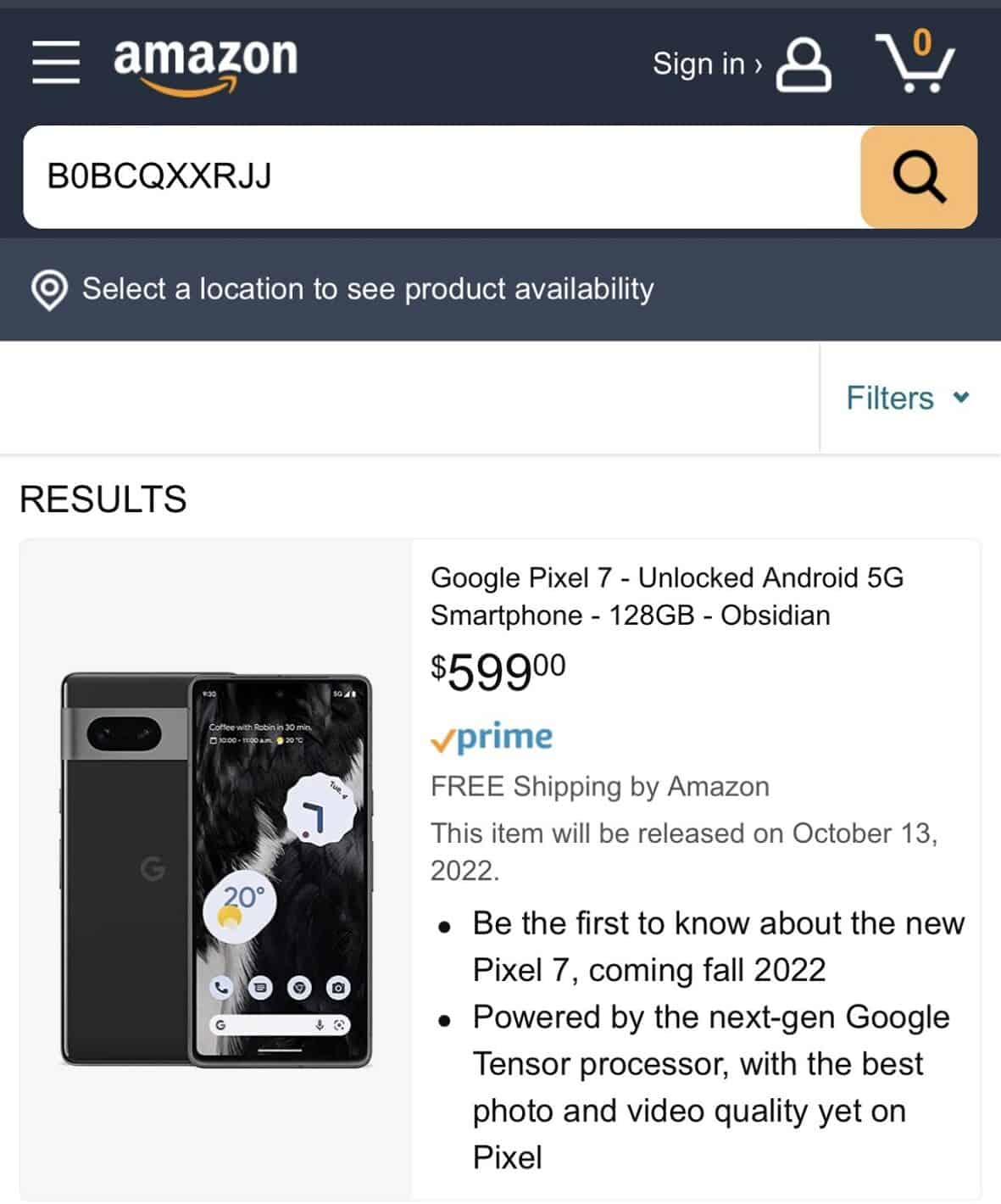Tap the chevron beside Filters

[x=960, y=397]
